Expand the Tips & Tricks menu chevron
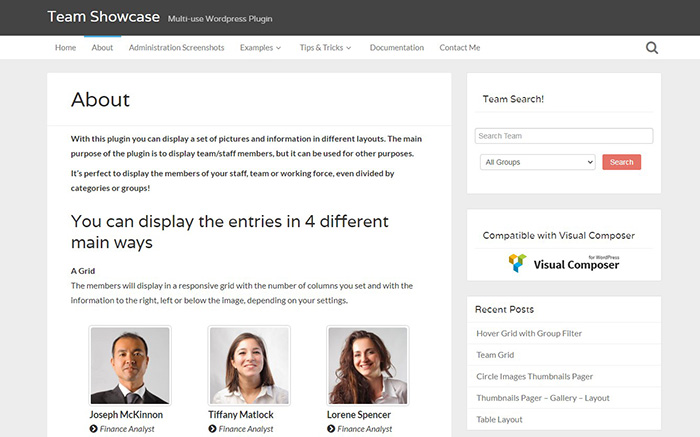700x437 pixels. coord(349,48)
